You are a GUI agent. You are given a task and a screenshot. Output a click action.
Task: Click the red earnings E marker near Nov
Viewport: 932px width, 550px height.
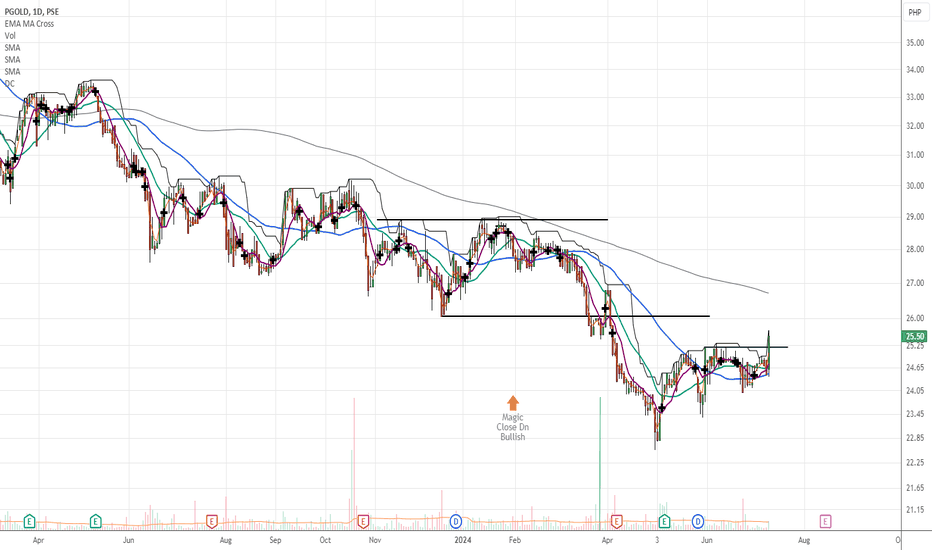363,522
